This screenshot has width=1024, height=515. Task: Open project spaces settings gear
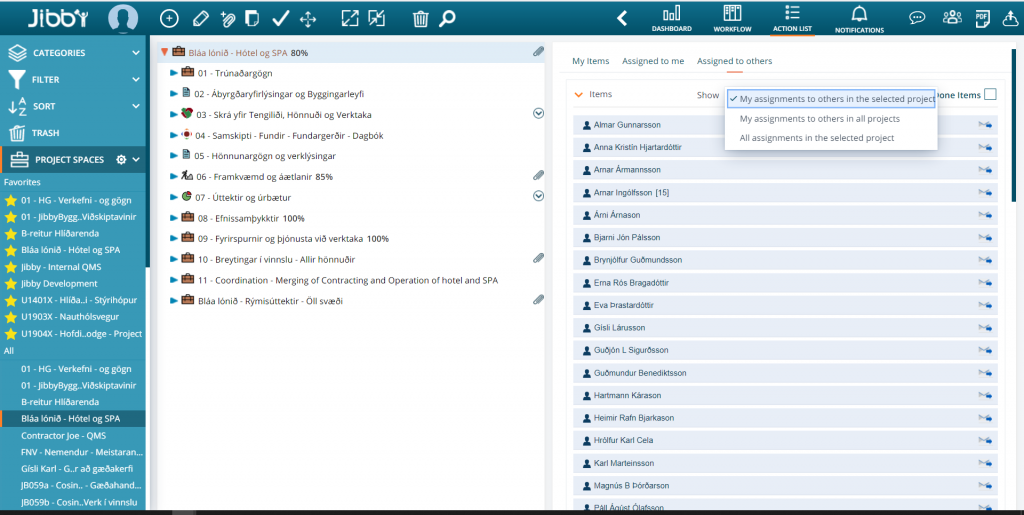coord(121,159)
